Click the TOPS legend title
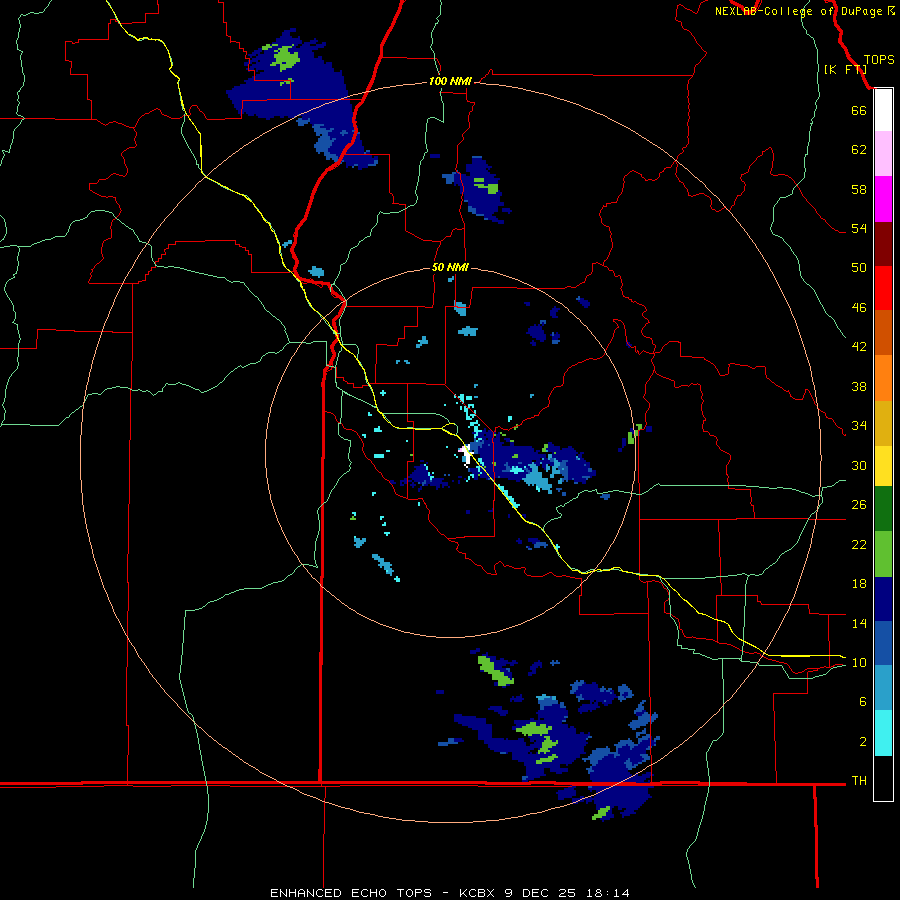 879,59
